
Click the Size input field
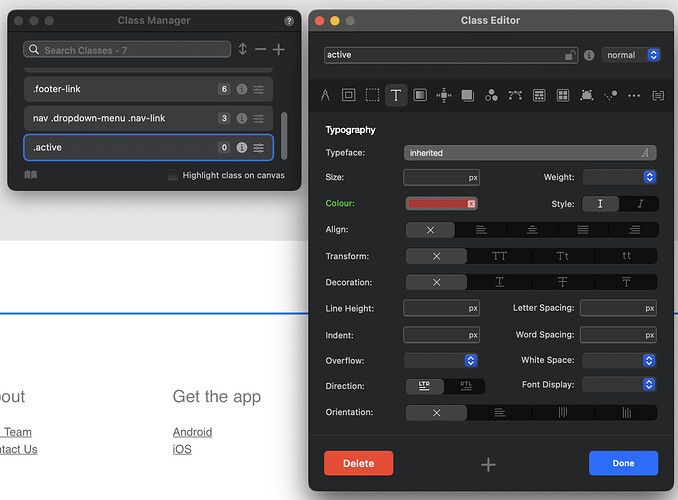click(x=441, y=177)
